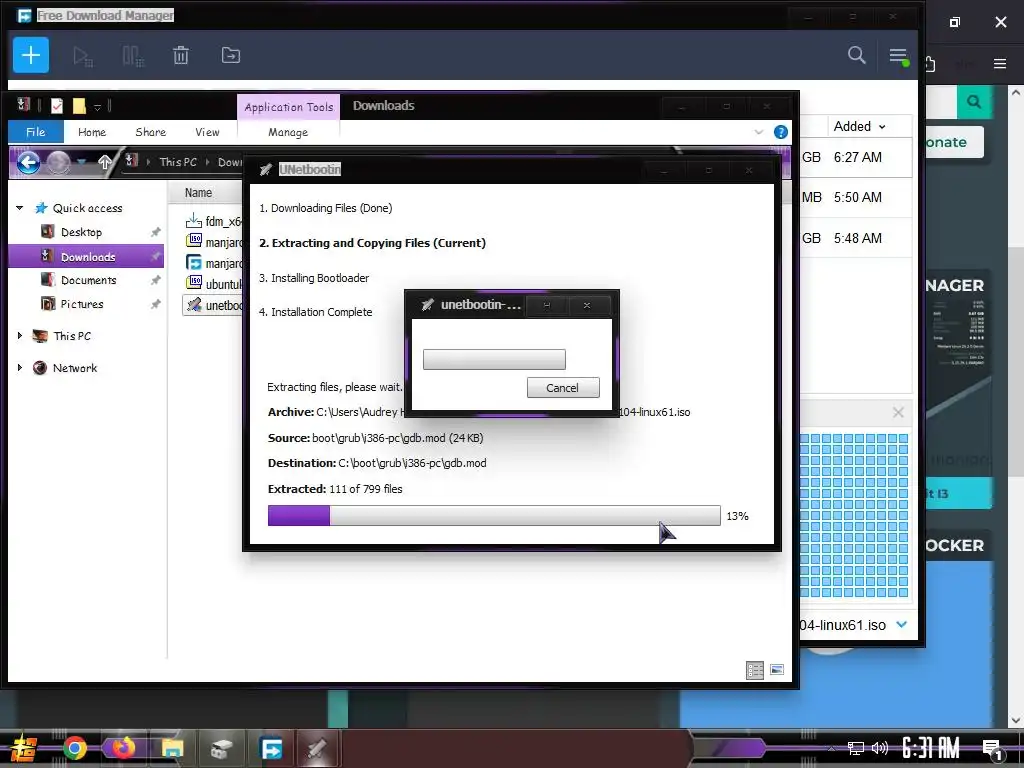Click the forward navigation button in explorer
Screen dimensions: 1024x768
[58, 162]
